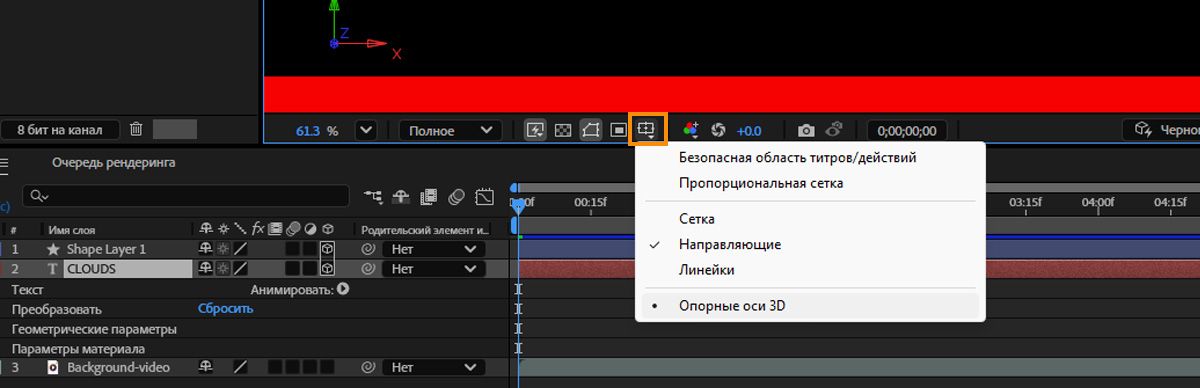Open the Анимировать arrow menu
The height and width of the screenshot is (388, 1200).
coord(343,289)
